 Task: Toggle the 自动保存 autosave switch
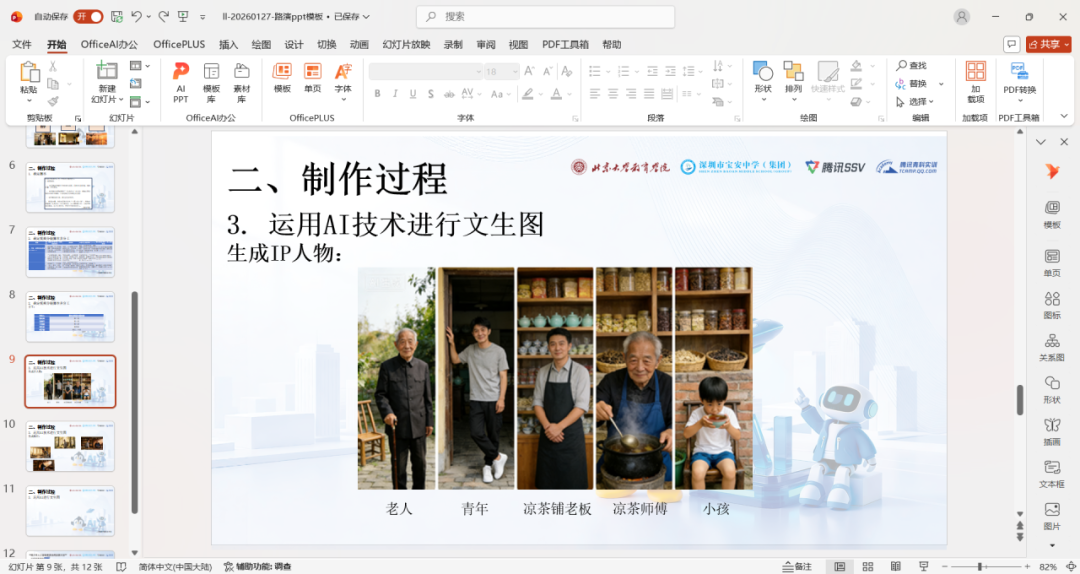pos(88,16)
